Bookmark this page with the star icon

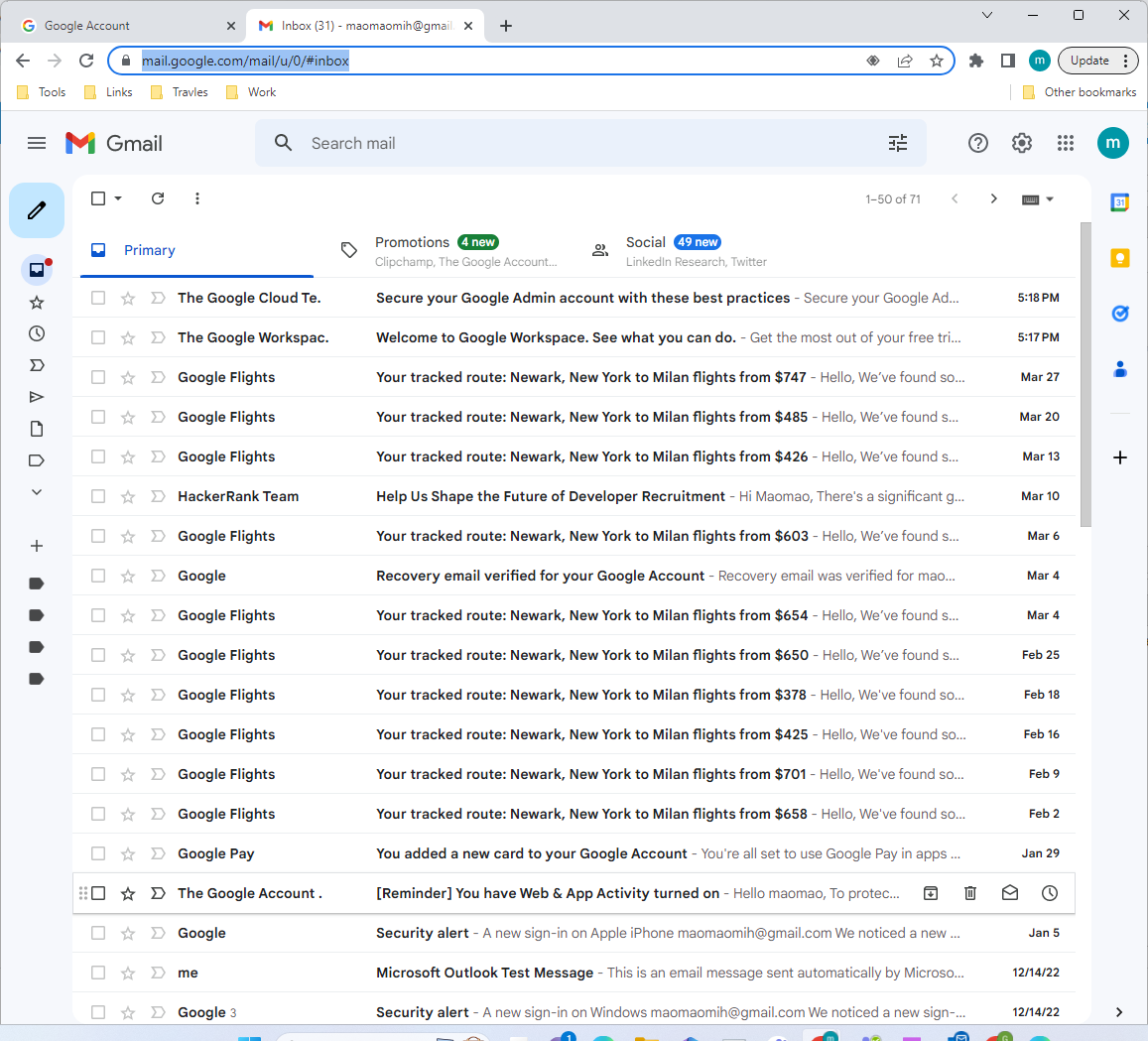(937, 61)
